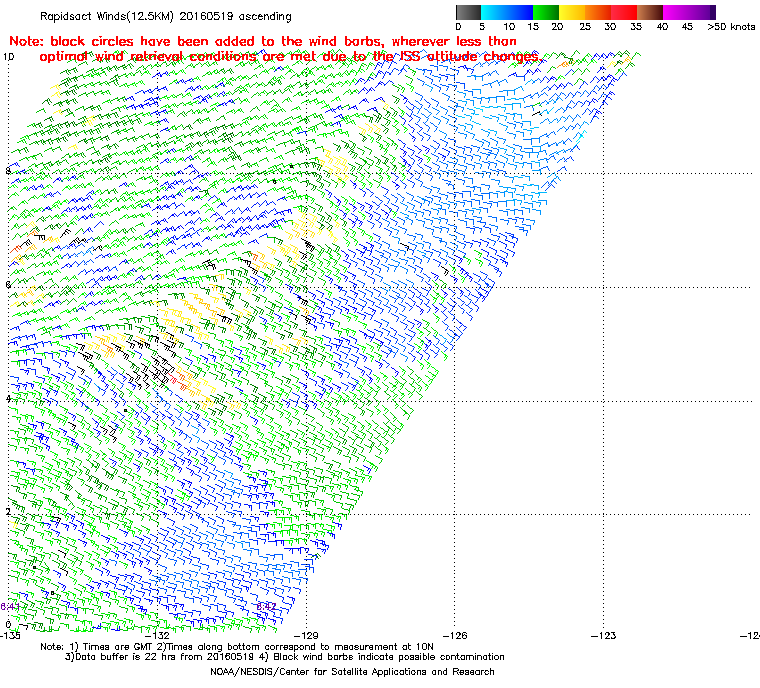Viewport: 760px width, 688px height.
Task: Click the legend label '>50 knots'
Action: 731,27
